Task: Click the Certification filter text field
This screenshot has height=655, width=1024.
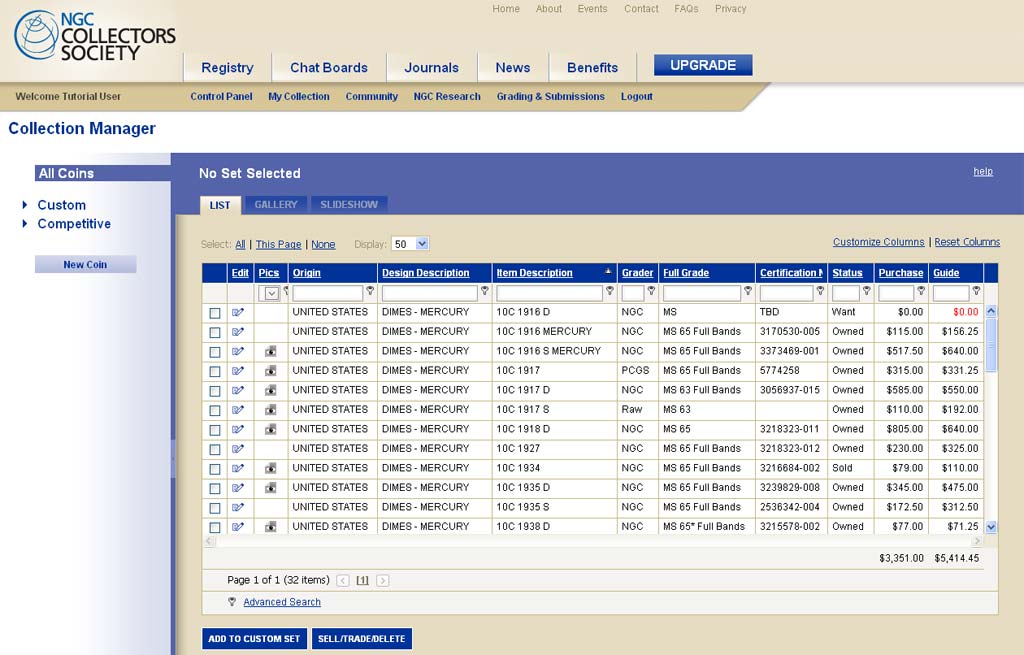Action: pyautogui.click(x=786, y=293)
